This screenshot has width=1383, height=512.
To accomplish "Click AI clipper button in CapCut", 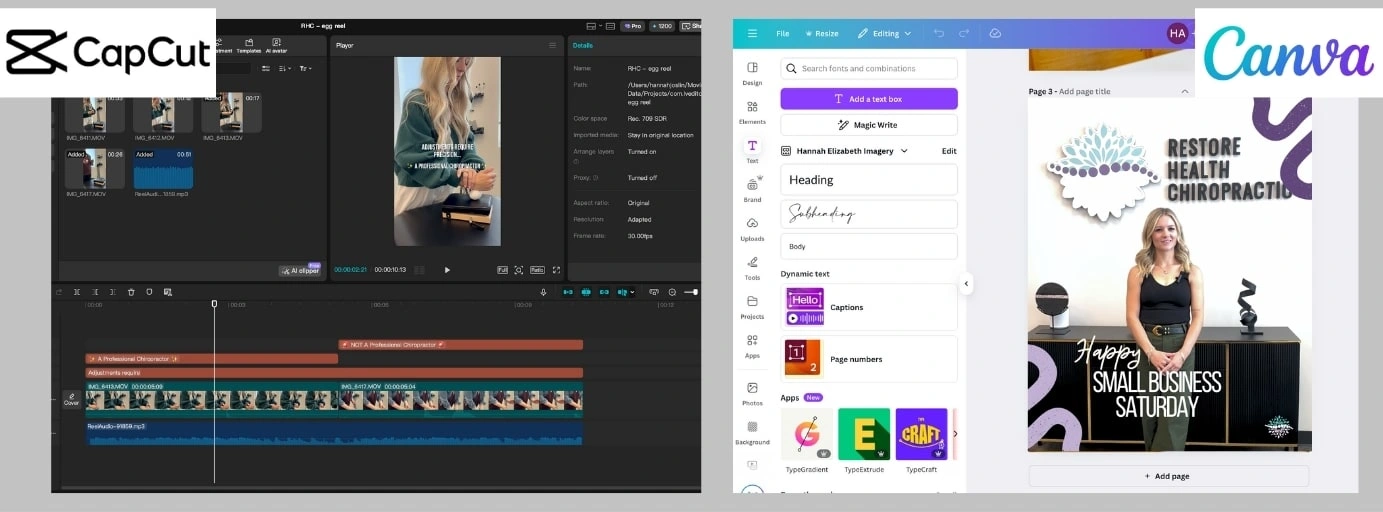I will [300, 270].
